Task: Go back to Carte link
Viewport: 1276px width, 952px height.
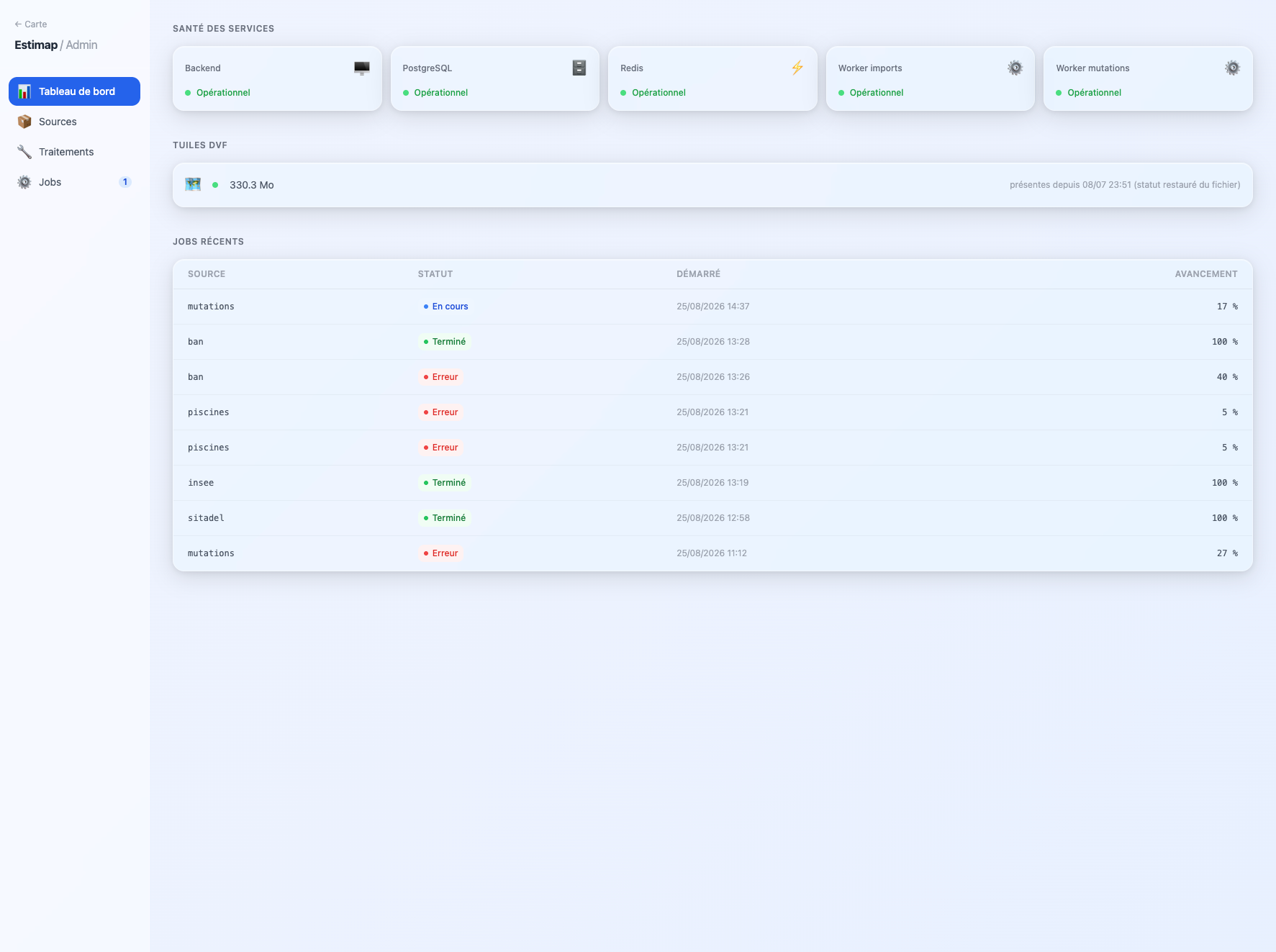Action: coord(31,24)
